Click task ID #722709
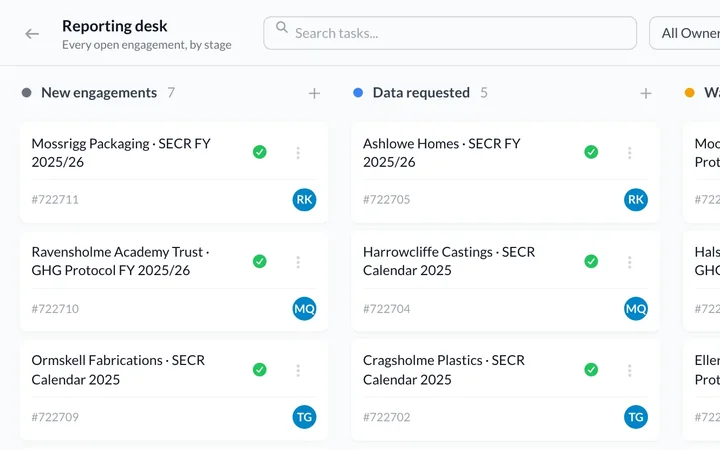This screenshot has width=720, height=450. (55, 417)
